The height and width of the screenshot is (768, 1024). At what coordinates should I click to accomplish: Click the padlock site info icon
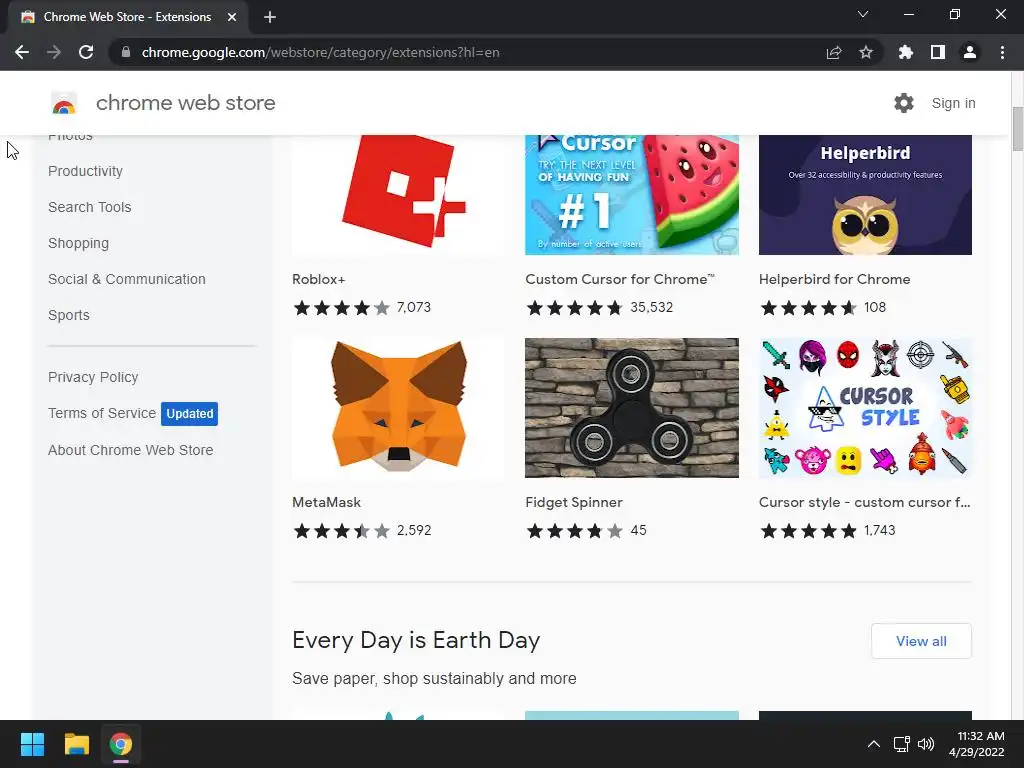(126, 52)
